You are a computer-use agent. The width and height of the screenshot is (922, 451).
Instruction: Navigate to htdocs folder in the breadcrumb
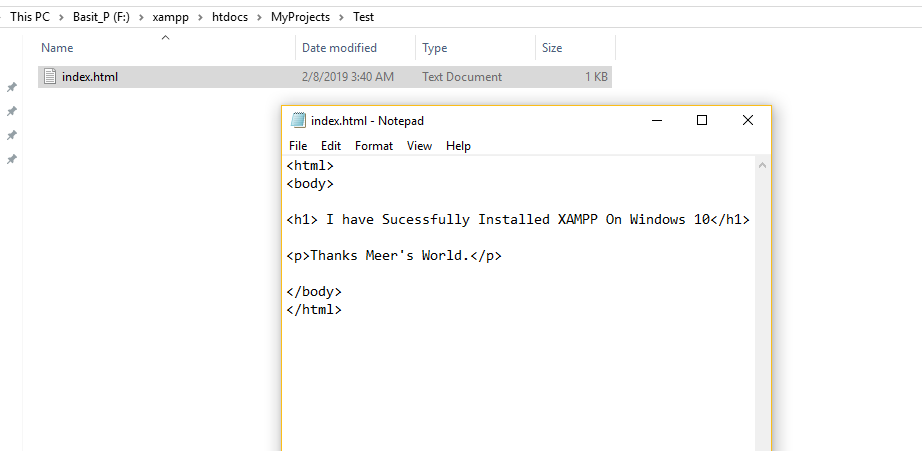pyautogui.click(x=230, y=17)
